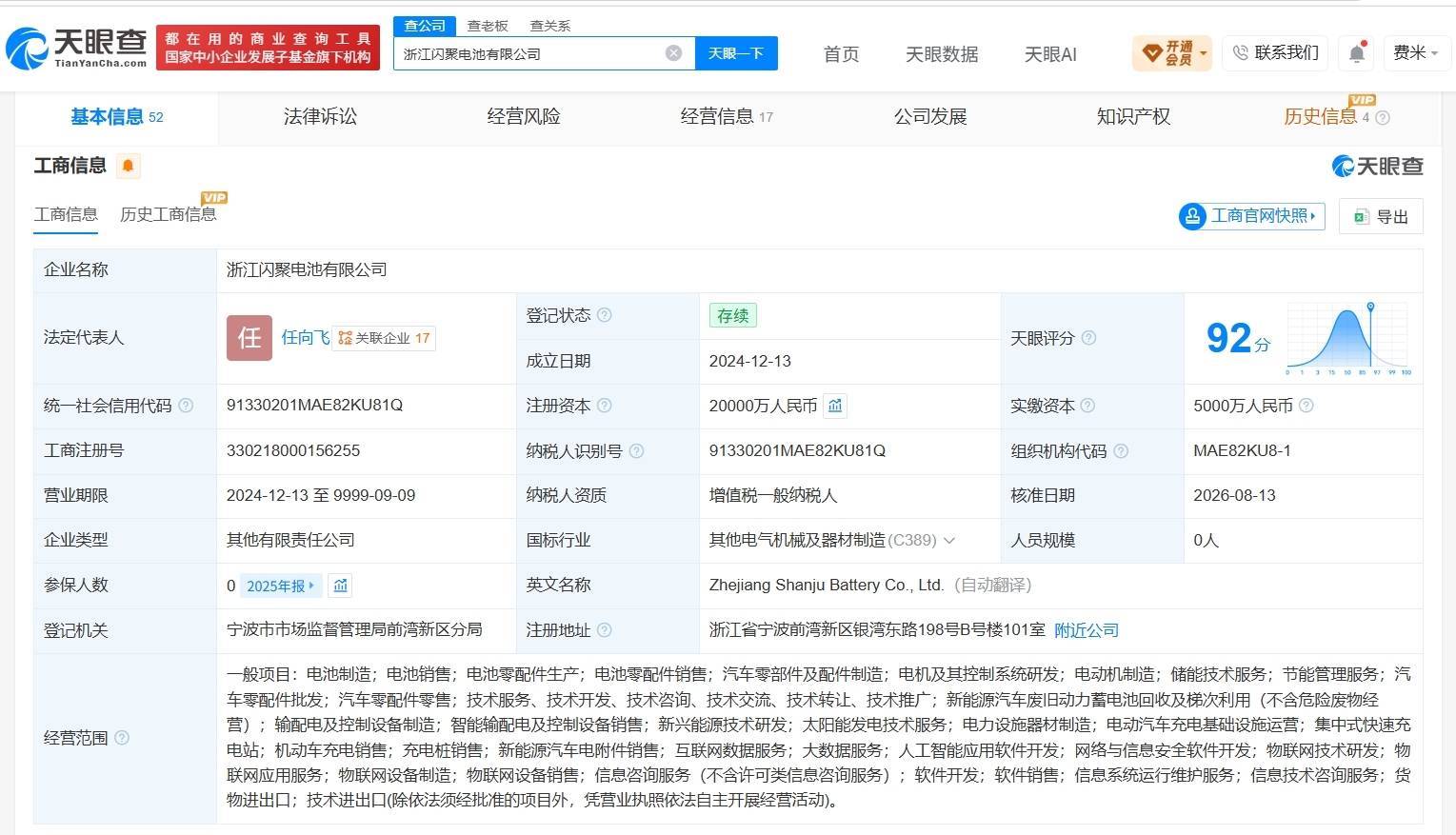Open the notification bell in the header
1456x835 pixels.
1357,53
